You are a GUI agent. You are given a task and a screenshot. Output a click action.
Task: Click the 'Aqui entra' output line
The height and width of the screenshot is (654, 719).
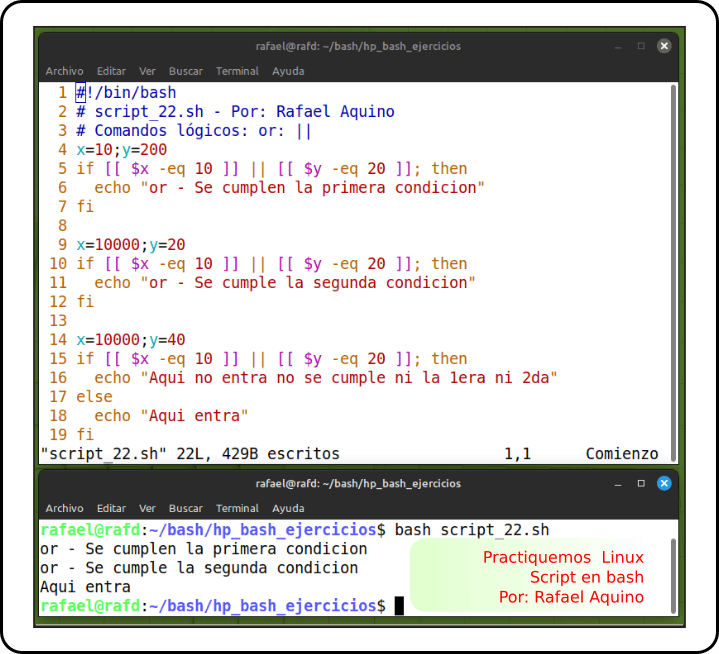pyautogui.click(x=85, y=587)
